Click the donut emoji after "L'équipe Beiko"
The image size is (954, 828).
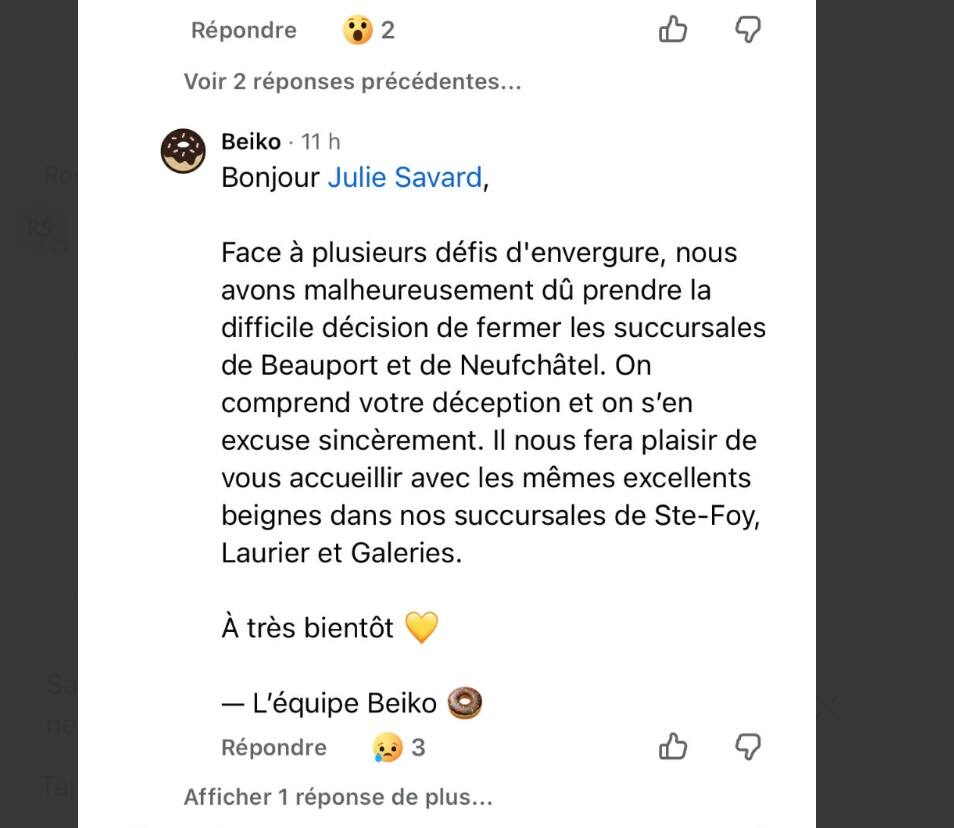pyautogui.click(x=465, y=703)
